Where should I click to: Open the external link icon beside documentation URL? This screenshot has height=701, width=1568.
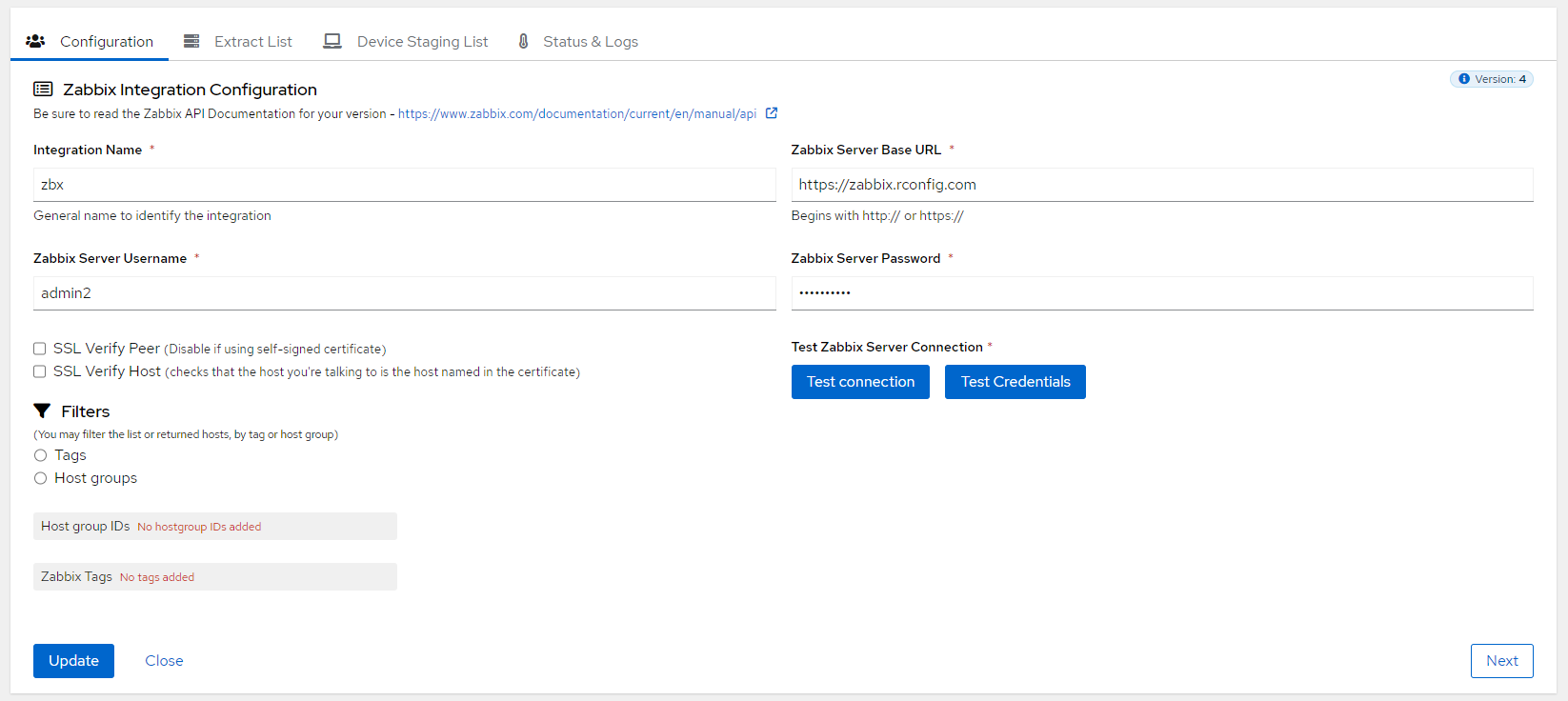[772, 112]
